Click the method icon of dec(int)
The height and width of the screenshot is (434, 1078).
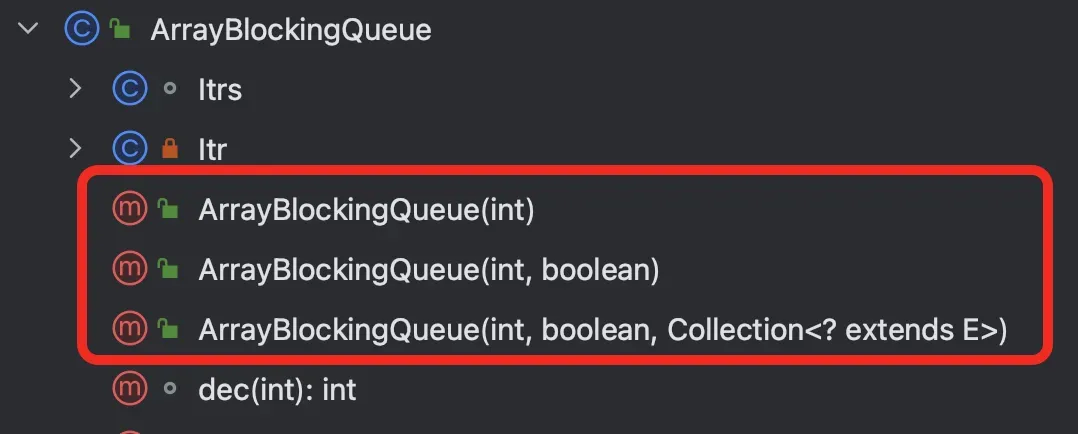click(x=130, y=388)
